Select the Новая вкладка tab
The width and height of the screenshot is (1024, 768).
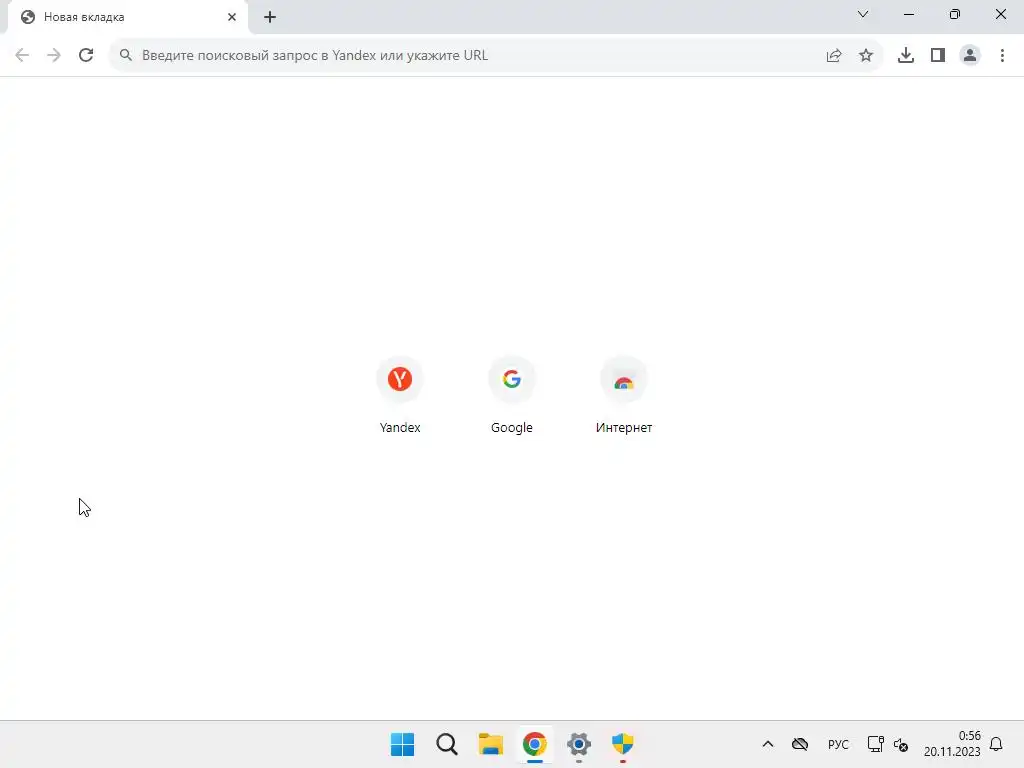tap(127, 17)
